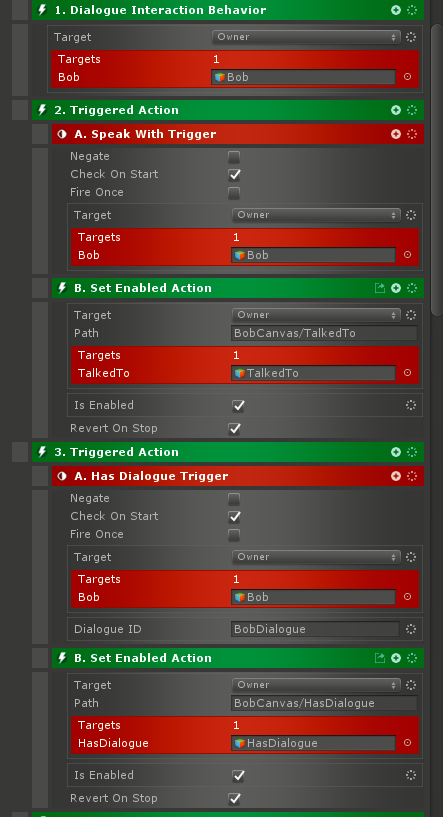Enable Negate under Speak With Trigger
Screen dimensions: 443x817
pyautogui.click(x=235, y=157)
